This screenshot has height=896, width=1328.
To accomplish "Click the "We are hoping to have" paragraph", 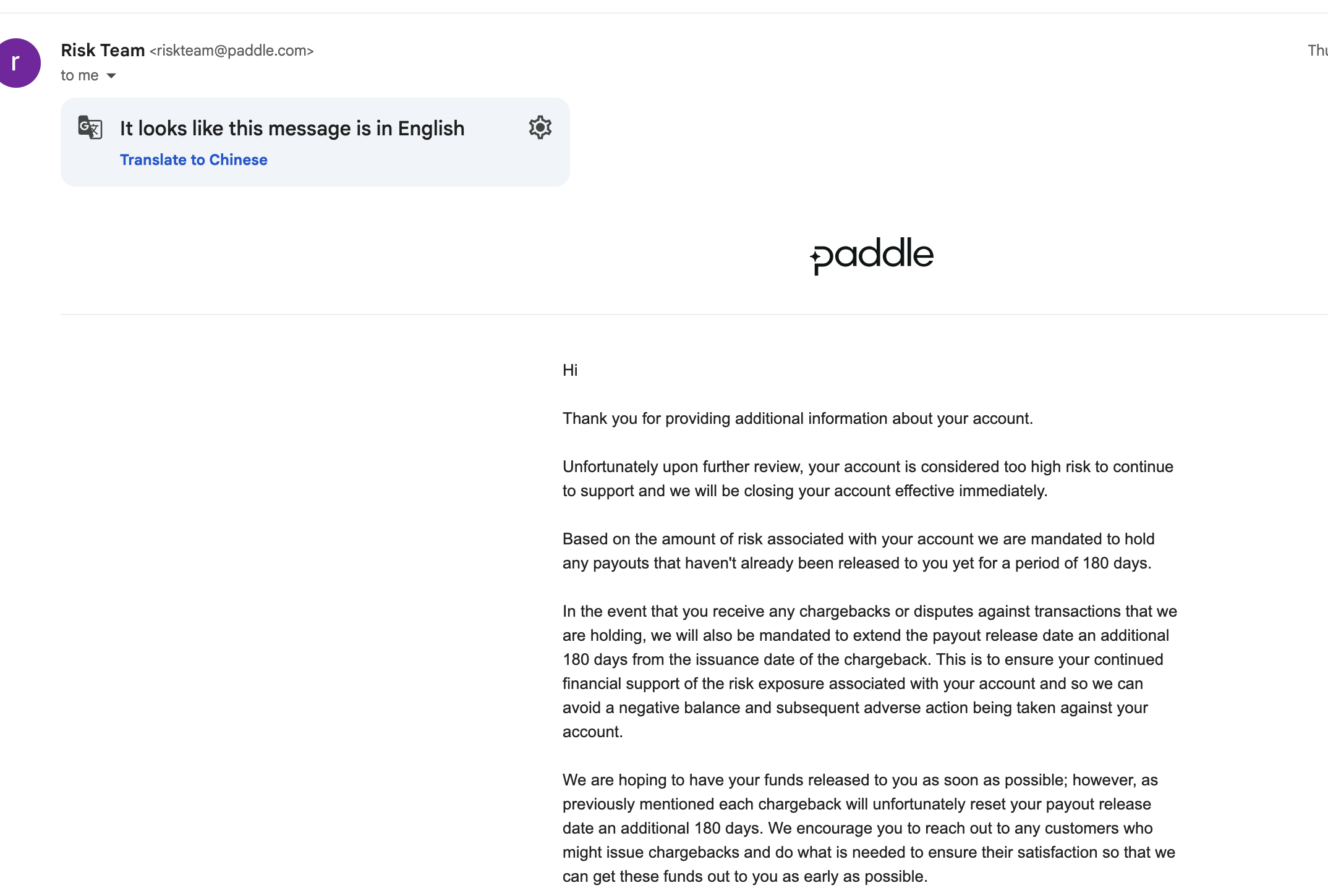I will pos(869,828).
